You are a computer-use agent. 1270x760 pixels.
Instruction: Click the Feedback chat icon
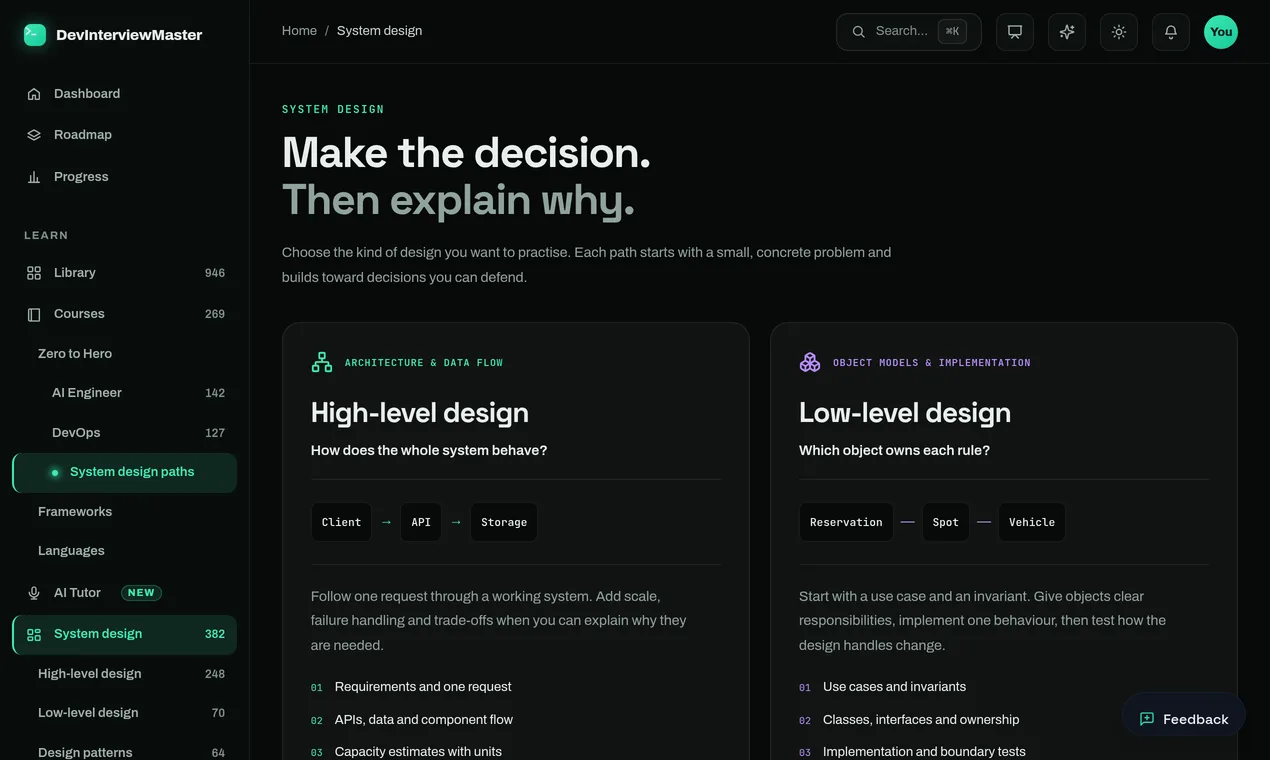click(1147, 719)
